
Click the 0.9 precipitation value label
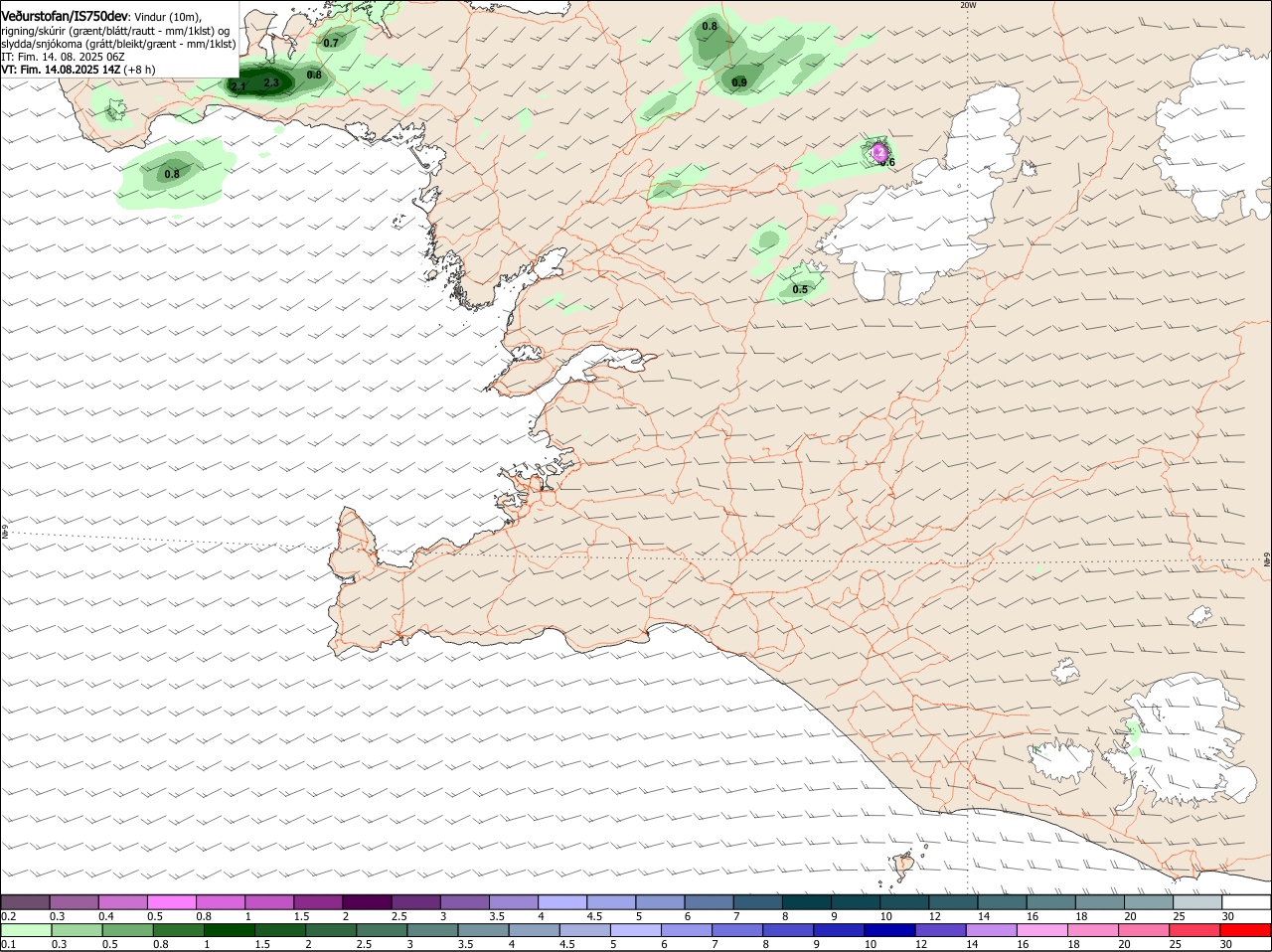(739, 83)
